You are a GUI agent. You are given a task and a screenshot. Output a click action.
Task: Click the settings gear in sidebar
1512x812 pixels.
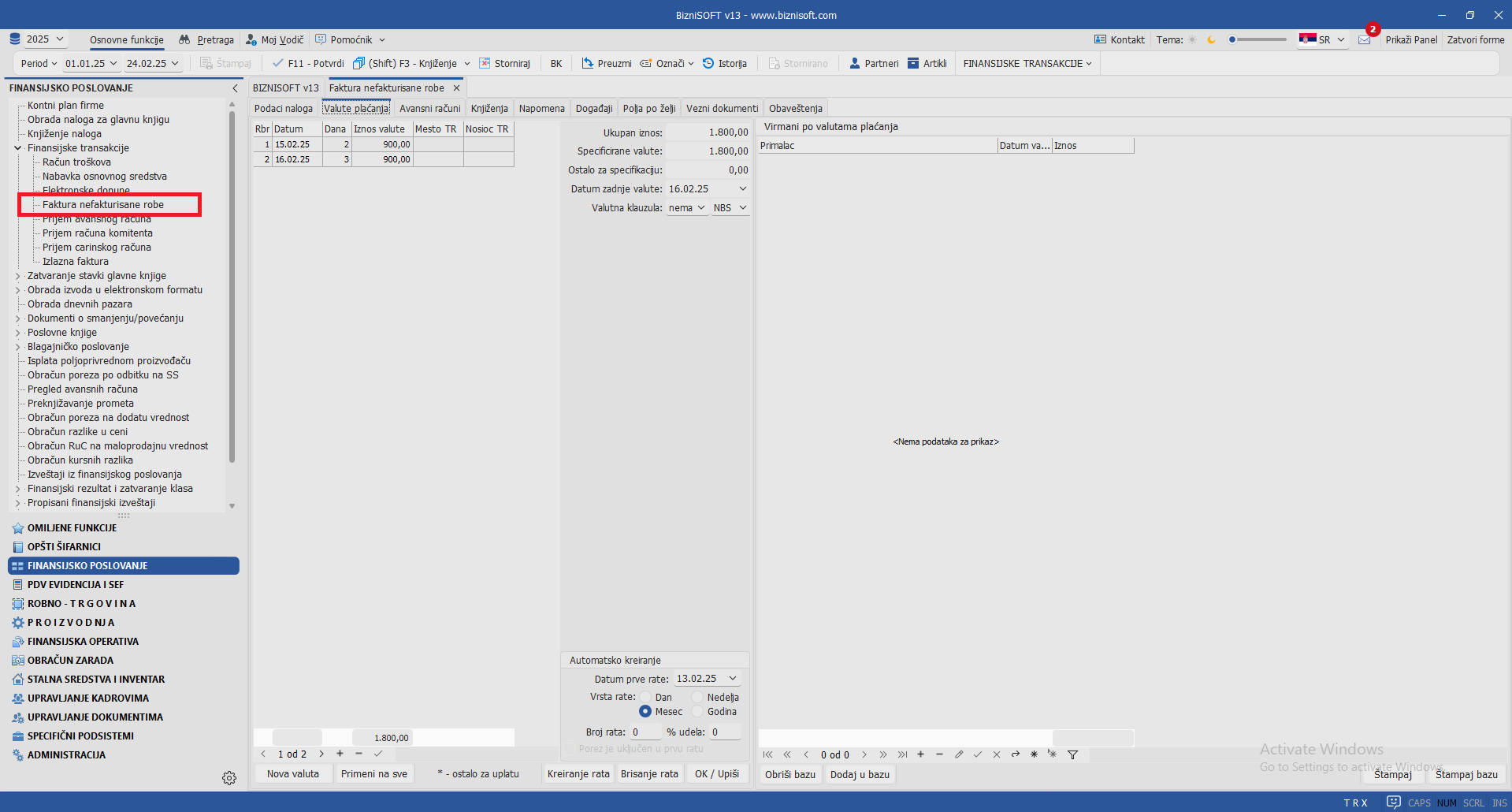(229, 778)
